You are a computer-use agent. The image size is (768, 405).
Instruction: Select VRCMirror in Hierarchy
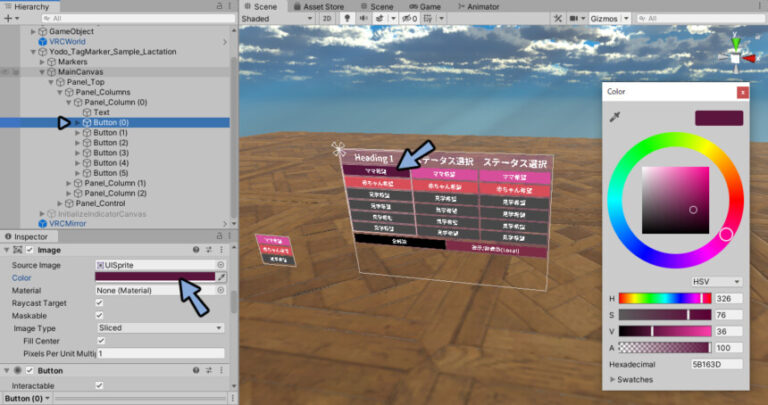[68, 223]
